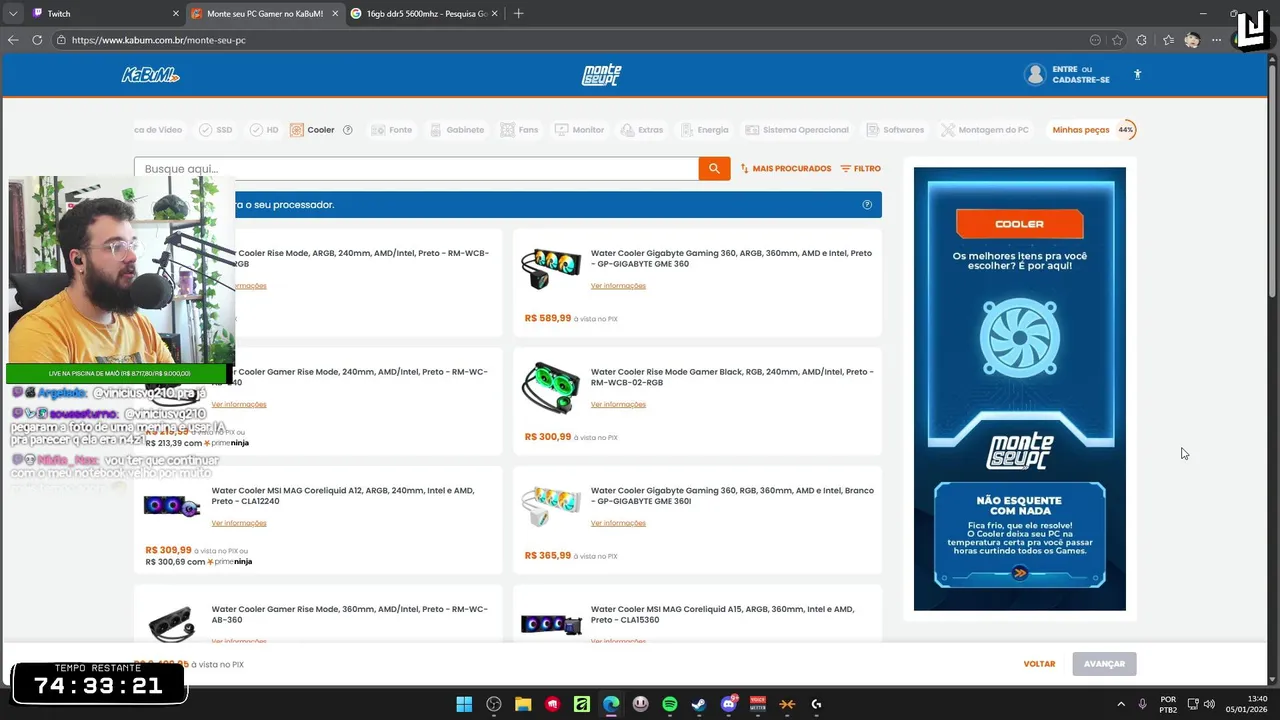Click the Monte Seu PC header logo
This screenshot has width=1280, height=720.
pyautogui.click(x=602, y=75)
